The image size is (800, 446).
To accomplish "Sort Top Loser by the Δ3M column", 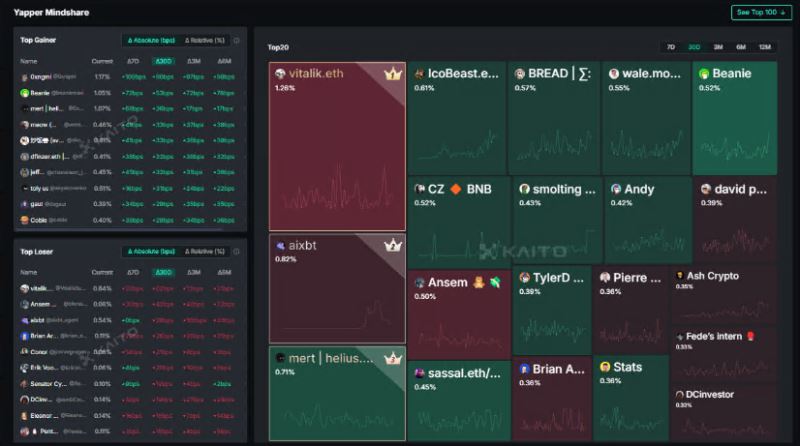I will click(194, 272).
